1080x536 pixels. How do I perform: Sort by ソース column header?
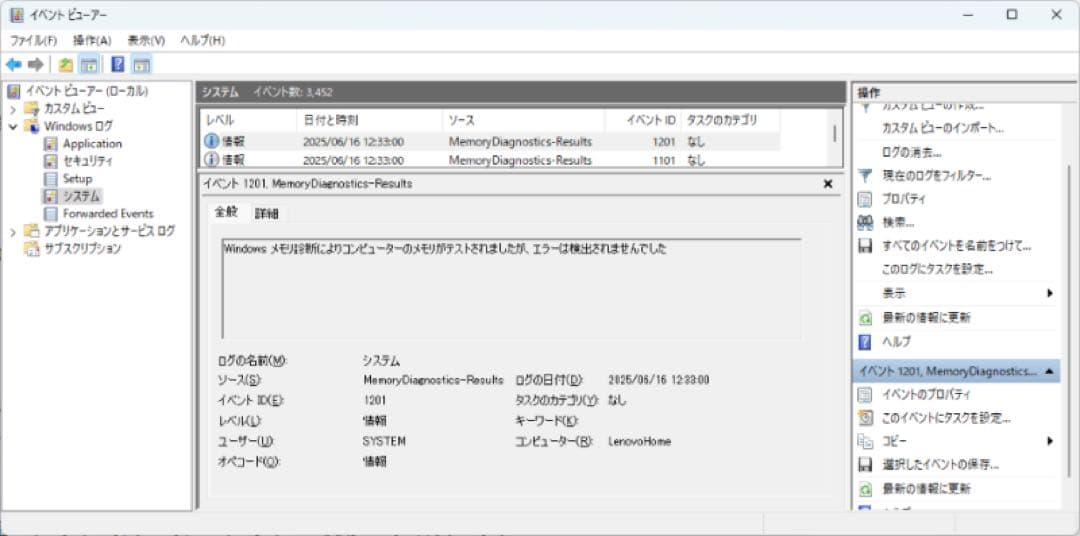point(523,120)
